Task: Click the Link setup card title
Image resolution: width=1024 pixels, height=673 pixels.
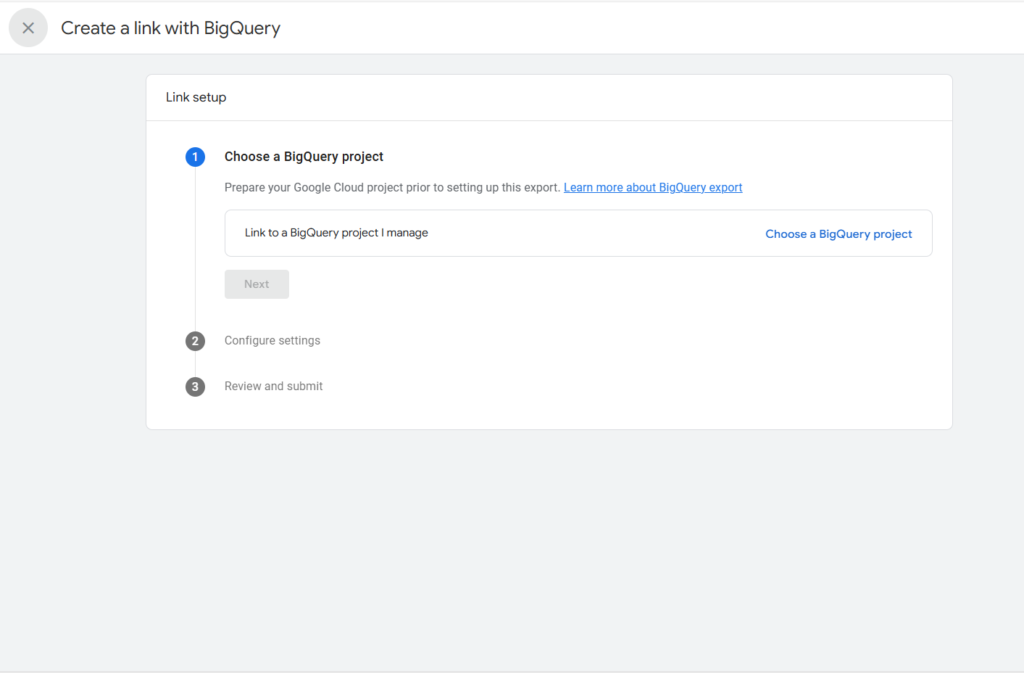Action: pyautogui.click(x=196, y=97)
